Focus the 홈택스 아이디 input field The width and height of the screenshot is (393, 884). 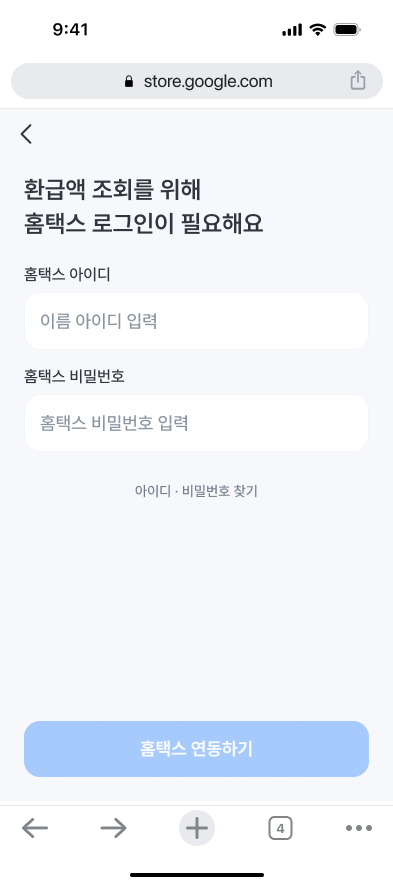(x=196, y=321)
